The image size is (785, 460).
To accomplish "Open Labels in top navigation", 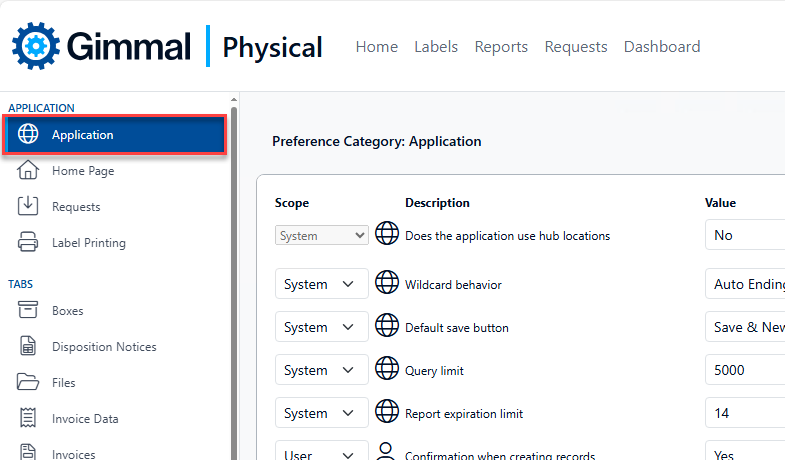I will point(436,47).
